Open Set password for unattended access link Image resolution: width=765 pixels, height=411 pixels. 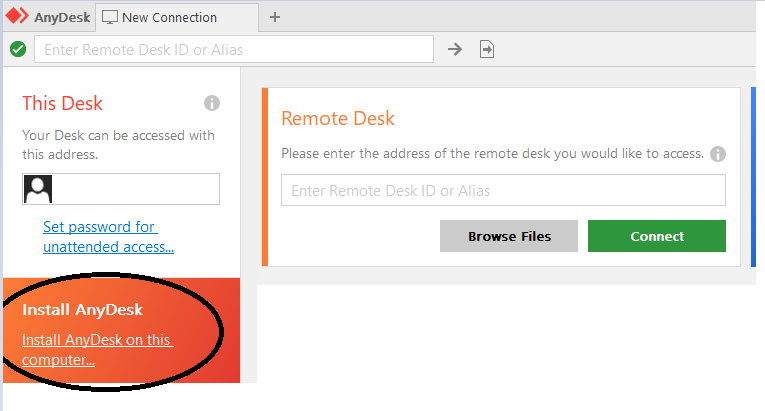click(108, 237)
